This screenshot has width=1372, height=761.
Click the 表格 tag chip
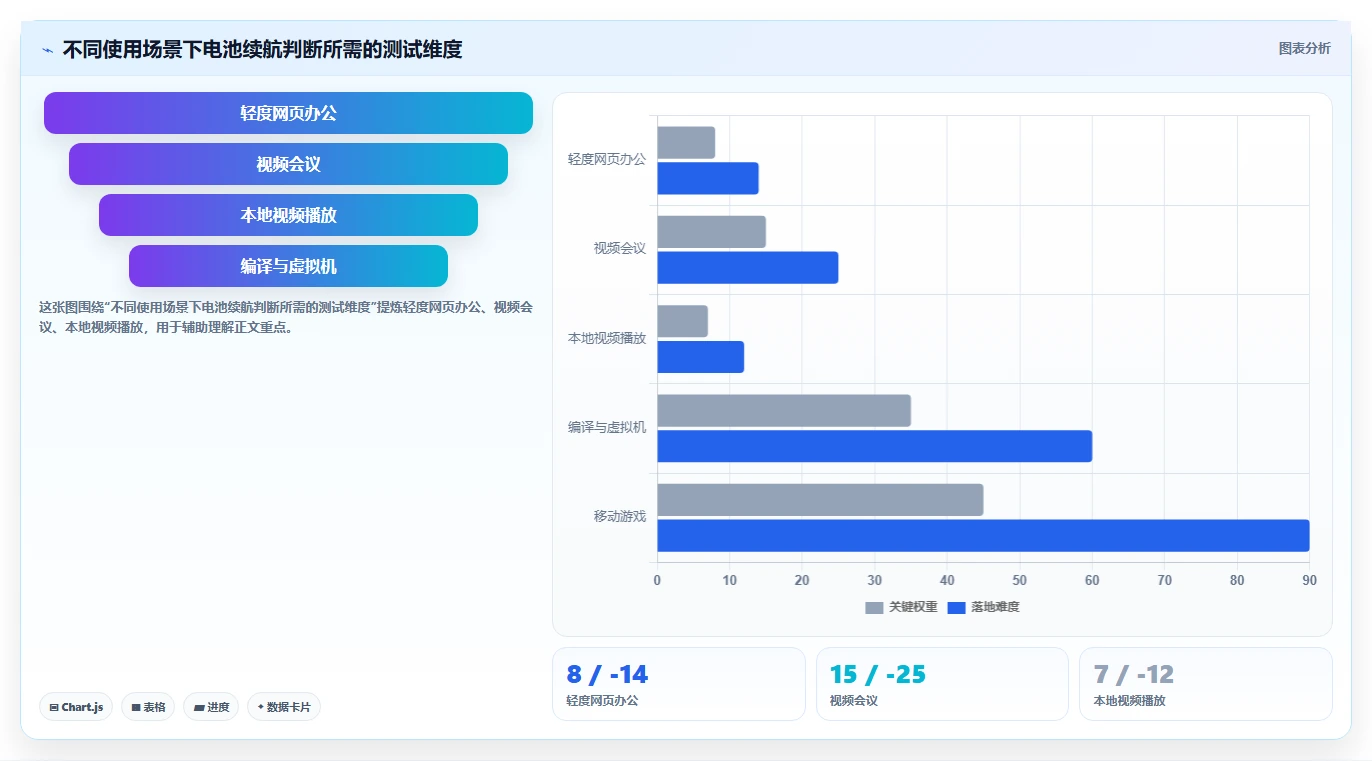coord(148,707)
